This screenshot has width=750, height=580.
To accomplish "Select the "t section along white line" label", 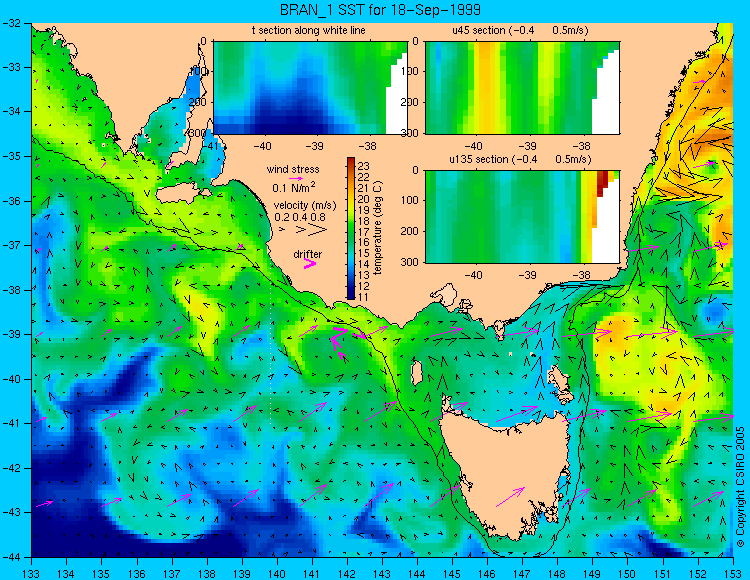I will (309, 30).
